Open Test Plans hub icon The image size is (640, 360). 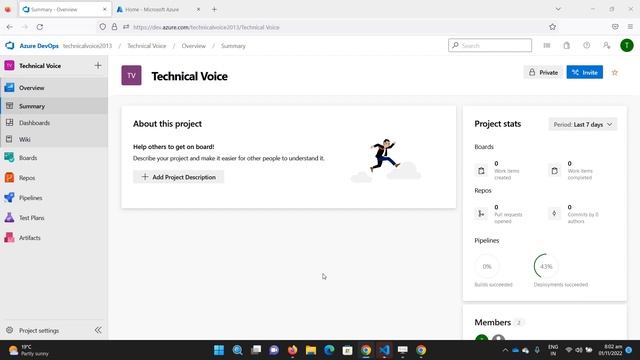(x=9, y=218)
